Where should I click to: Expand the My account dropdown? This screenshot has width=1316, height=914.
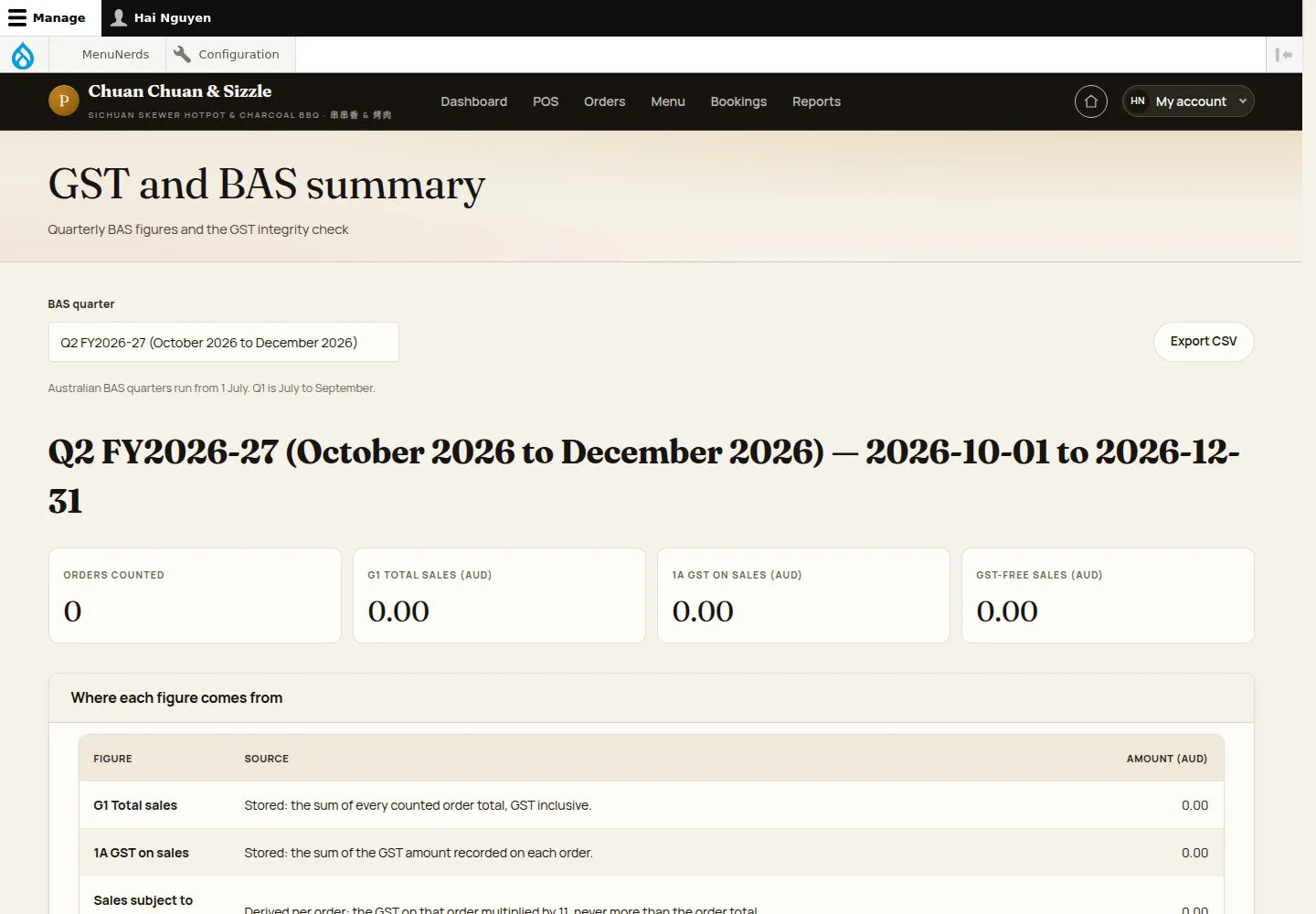click(1188, 101)
